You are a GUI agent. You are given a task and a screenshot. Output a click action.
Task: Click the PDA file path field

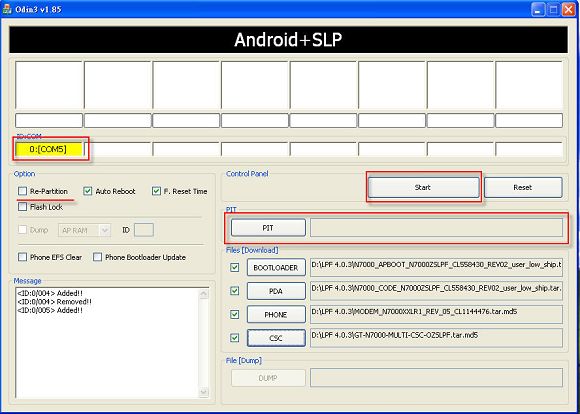[436, 291]
